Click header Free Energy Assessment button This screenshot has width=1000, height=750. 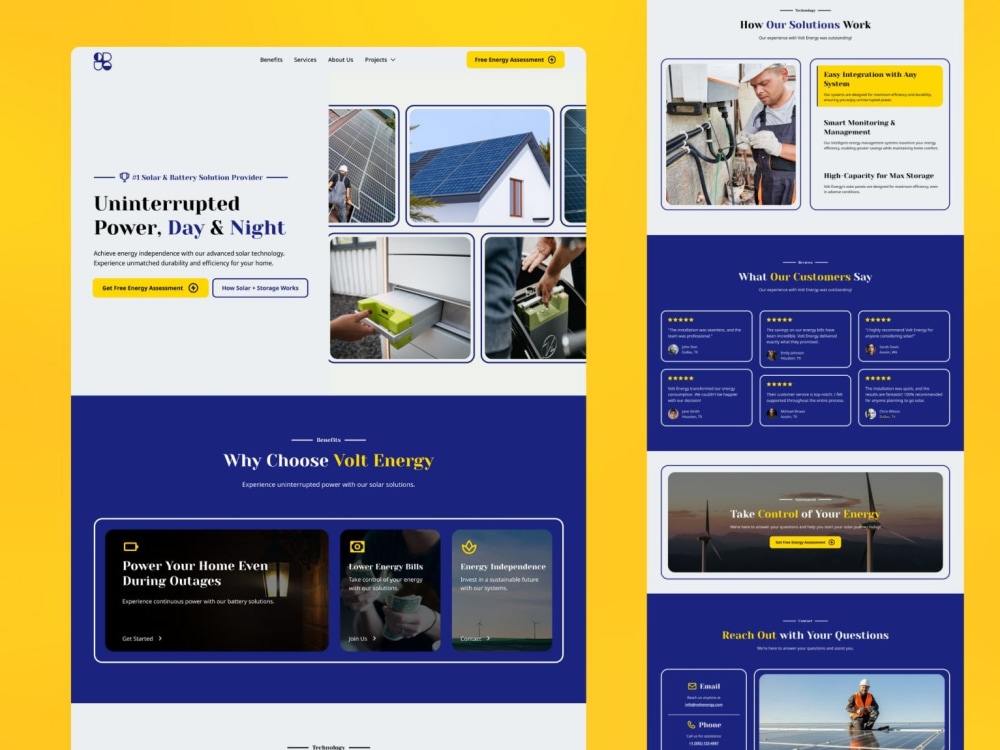tap(515, 60)
